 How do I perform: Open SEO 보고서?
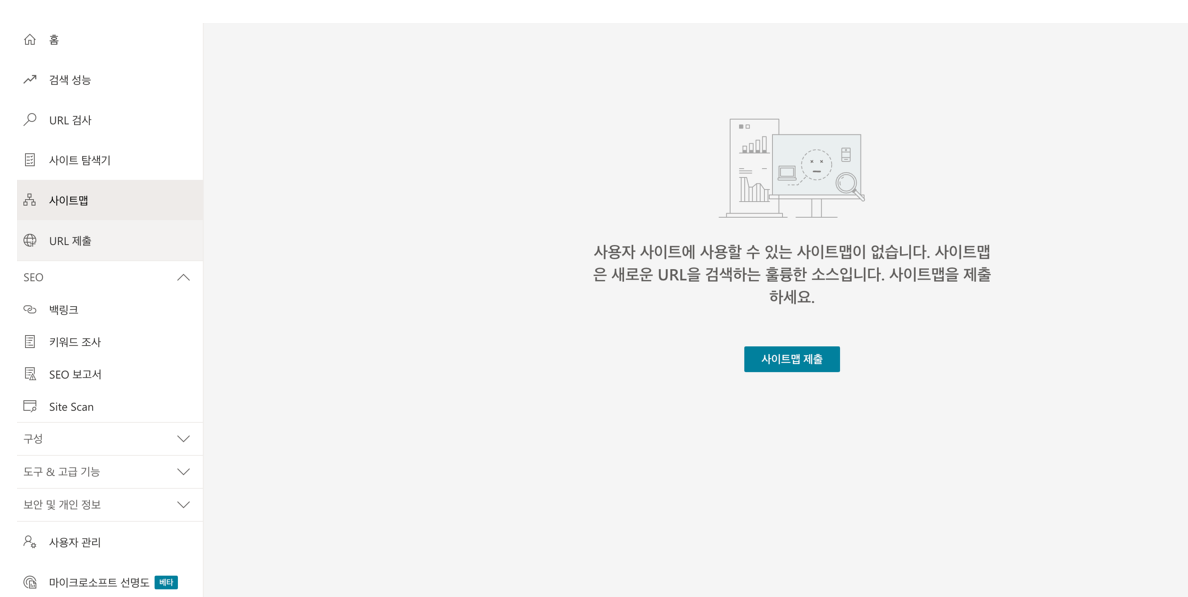point(110,374)
